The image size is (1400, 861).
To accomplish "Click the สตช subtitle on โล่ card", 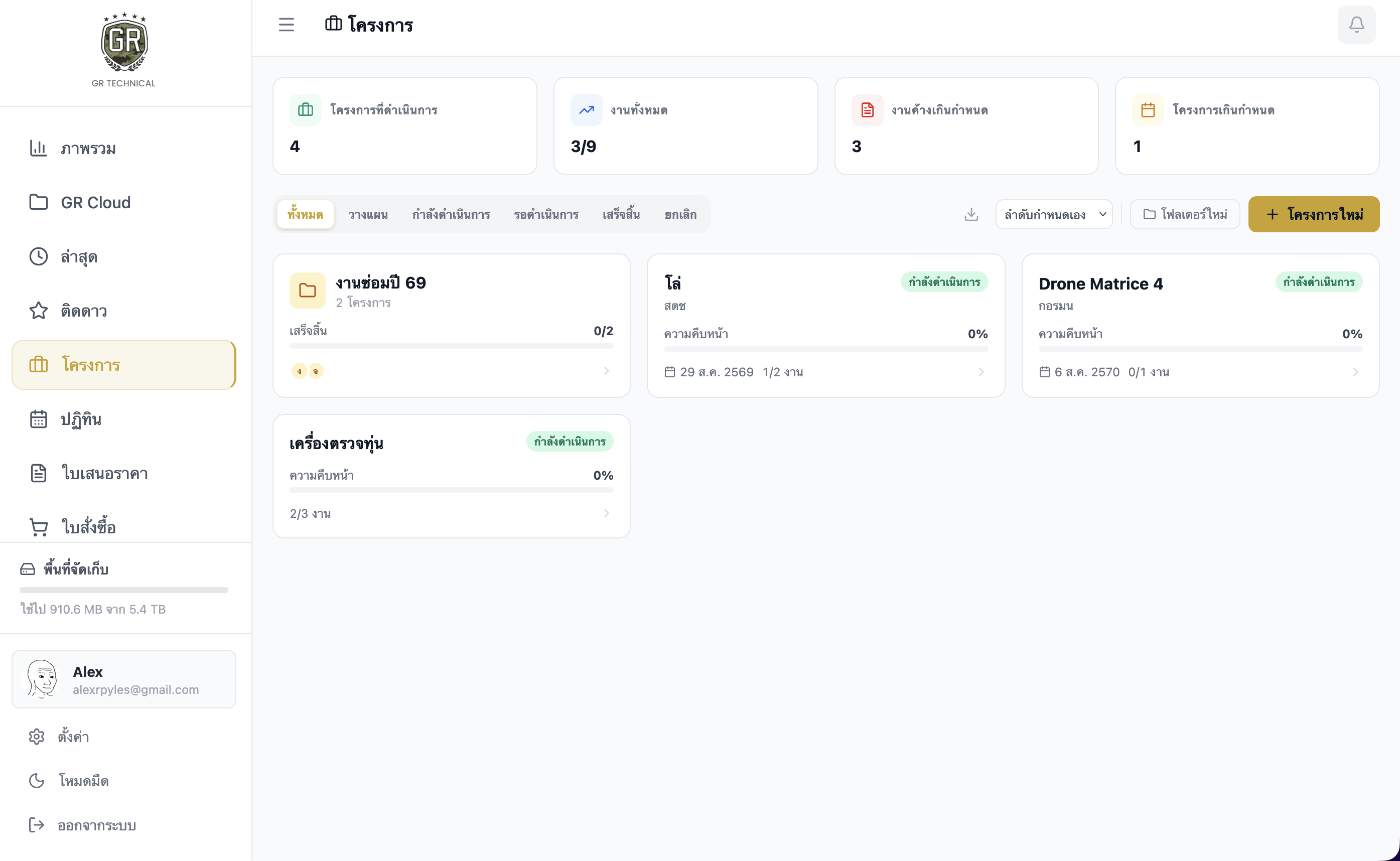I will click(x=675, y=306).
